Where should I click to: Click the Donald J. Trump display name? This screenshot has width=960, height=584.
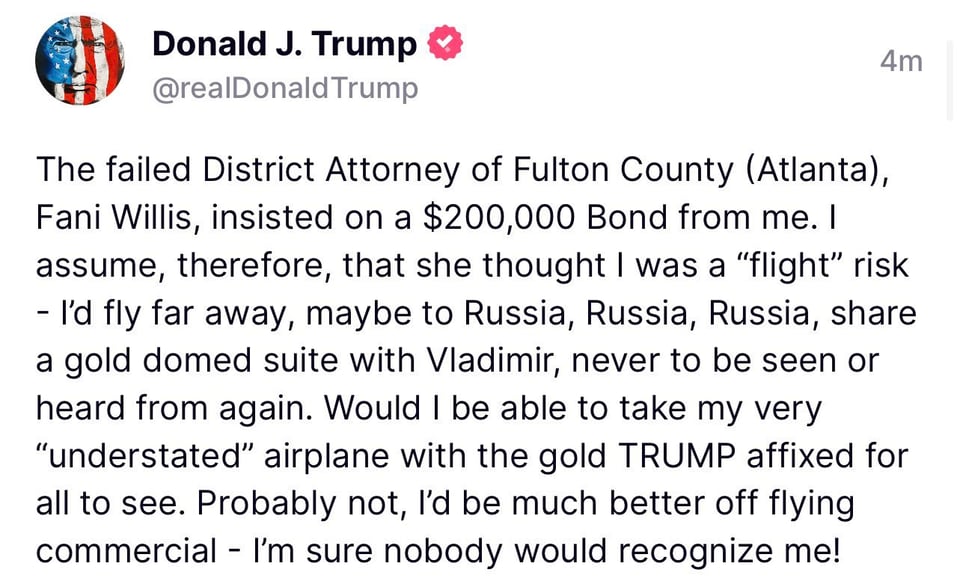[284, 43]
